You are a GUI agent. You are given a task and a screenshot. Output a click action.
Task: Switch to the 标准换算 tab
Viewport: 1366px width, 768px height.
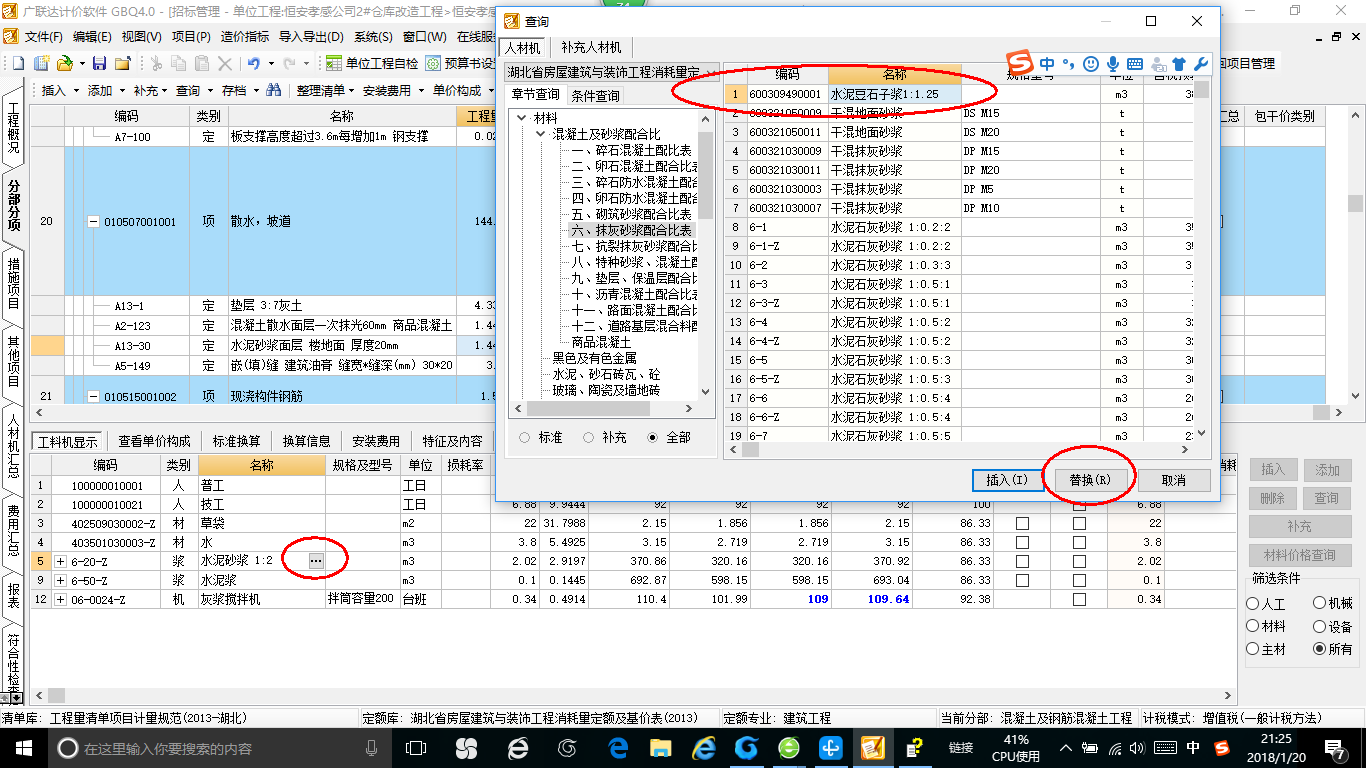coord(237,441)
